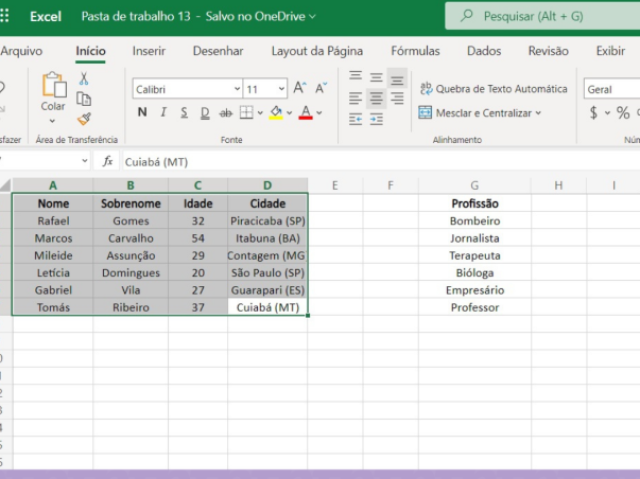Open fill color dropdown arrow
This screenshot has width=640, height=479.
tap(289, 113)
